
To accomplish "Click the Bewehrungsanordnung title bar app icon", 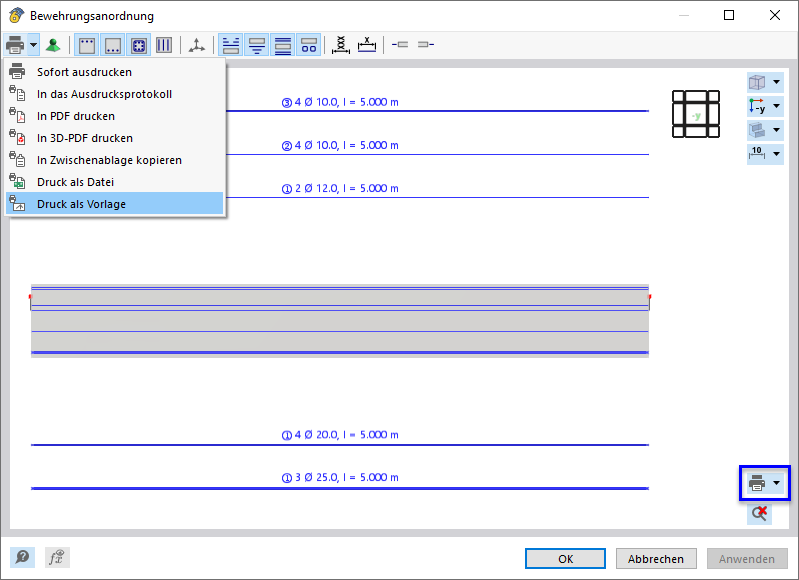I will 17,15.
